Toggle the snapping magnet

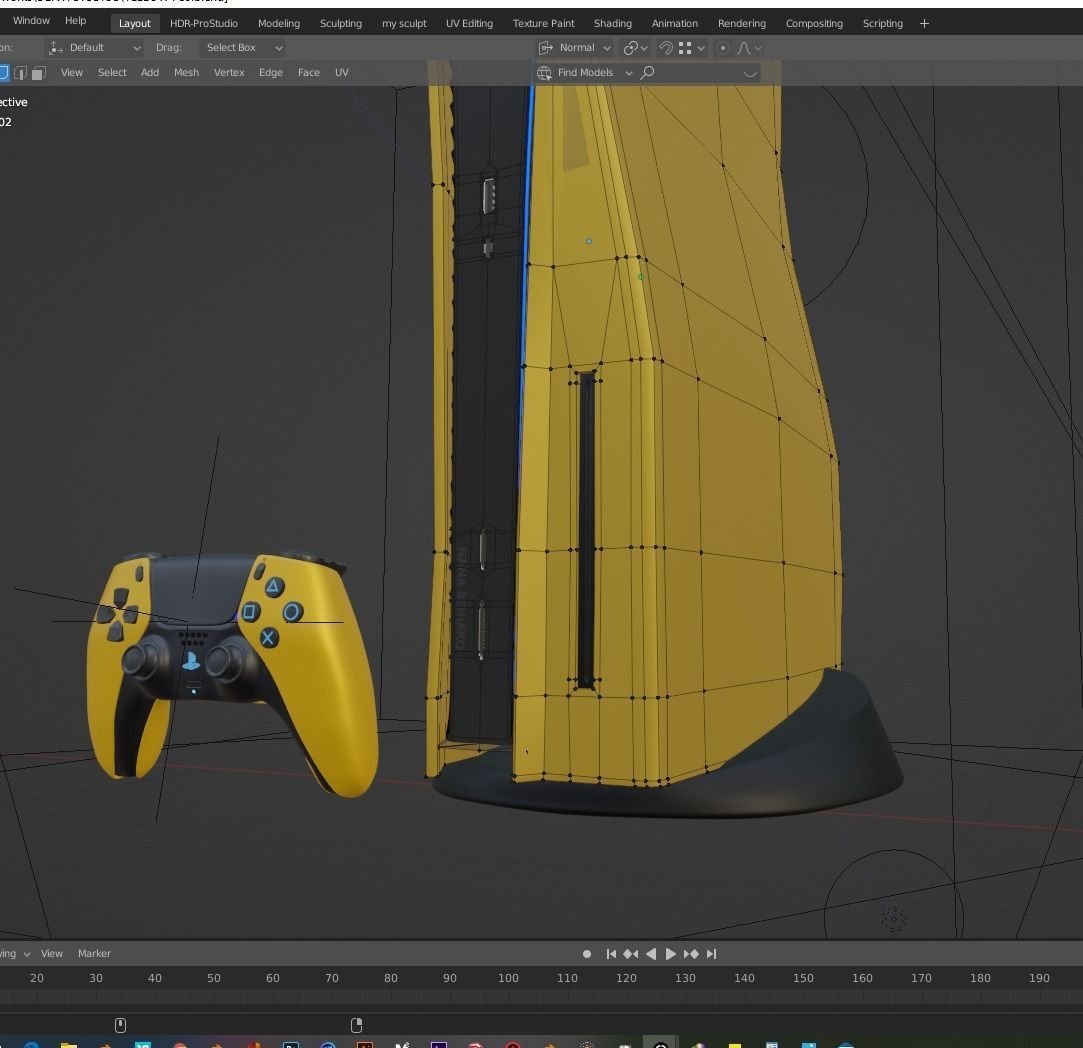point(666,48)
